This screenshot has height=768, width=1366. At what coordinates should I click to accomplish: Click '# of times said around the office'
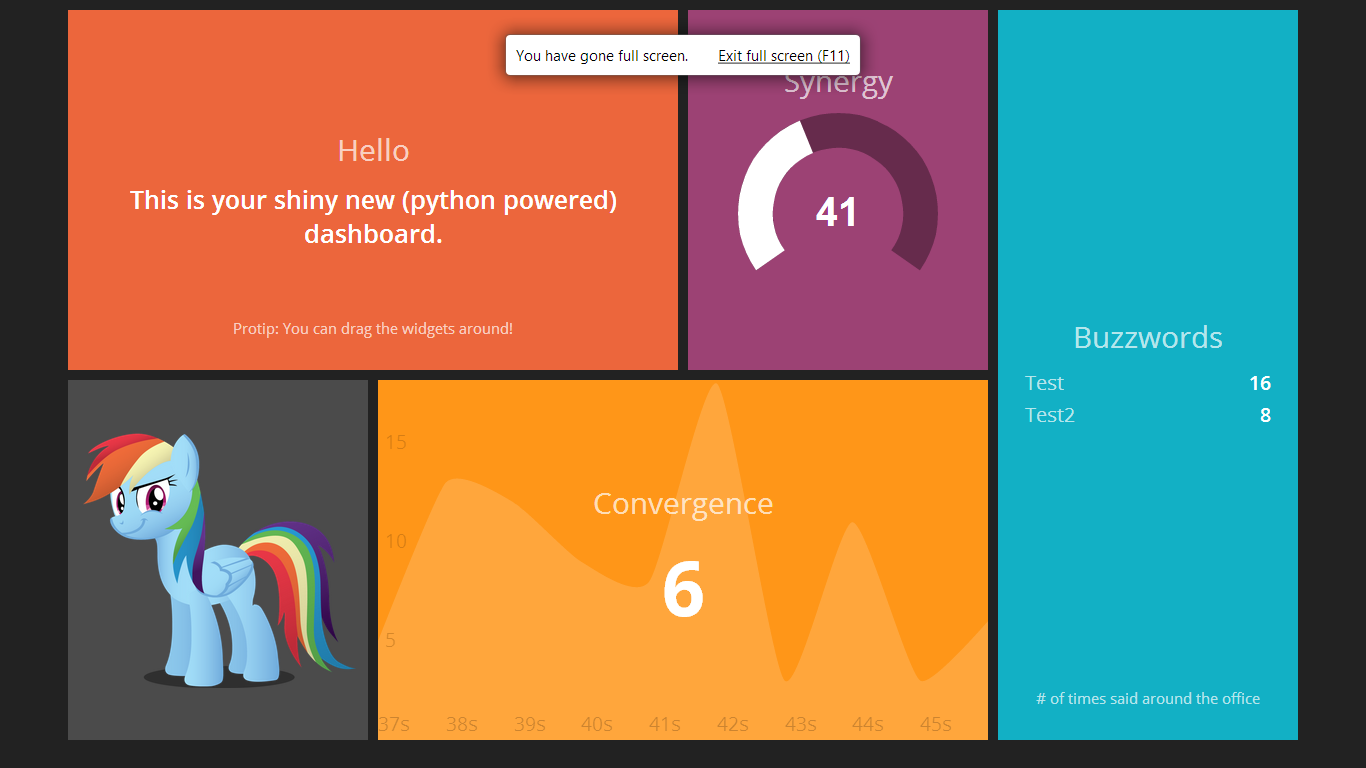(1148, 699)
